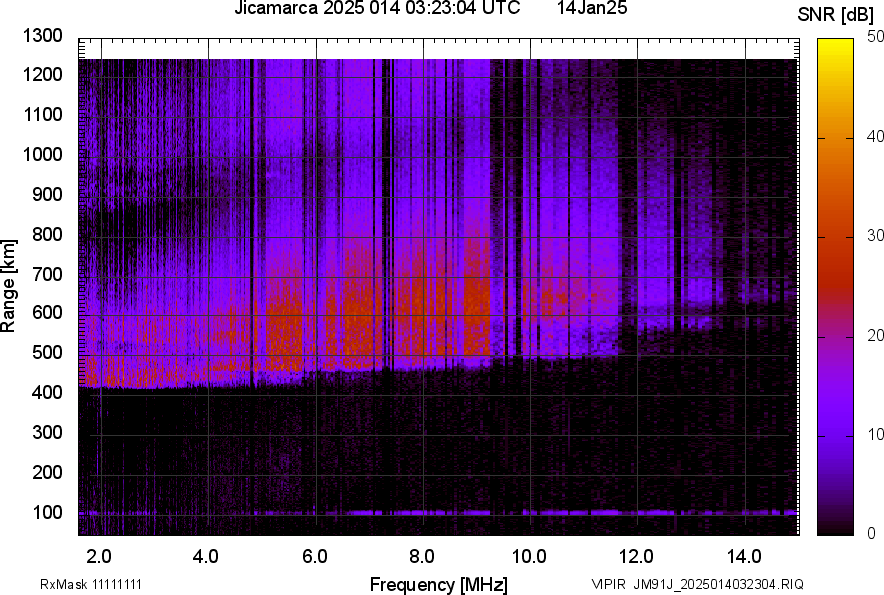
Task: Click the colorbar tick label '40'
Action: click(x=876, y=136)
